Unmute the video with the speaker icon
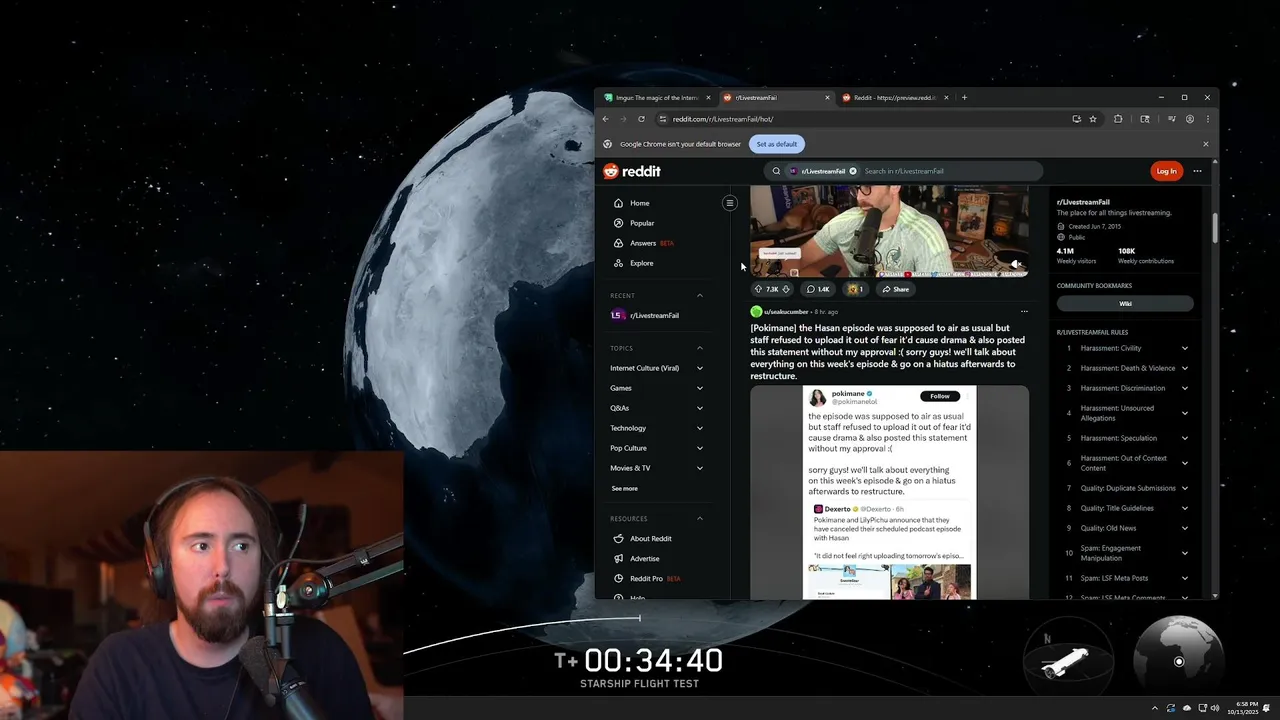 (1016, 265)
